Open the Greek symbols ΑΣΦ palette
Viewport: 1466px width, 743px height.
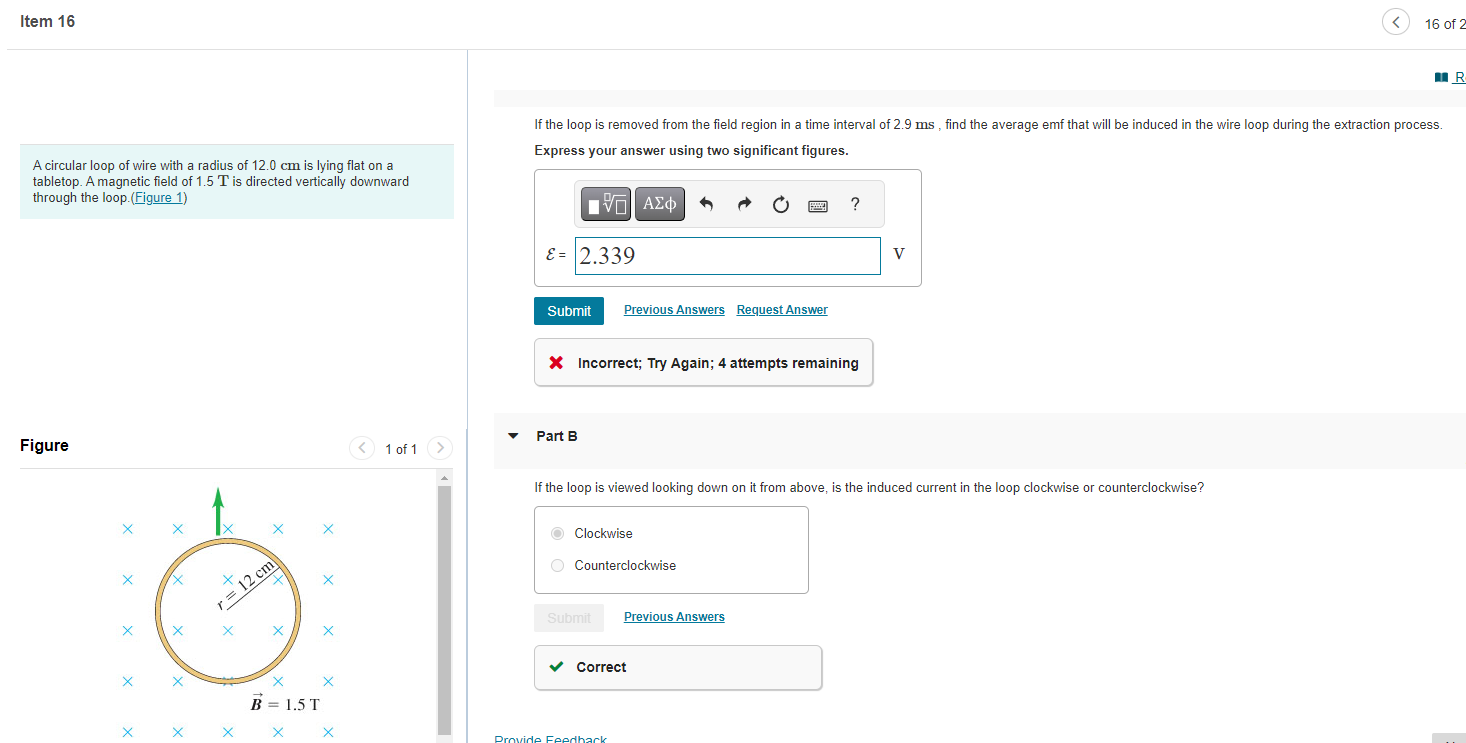(660, 204)
